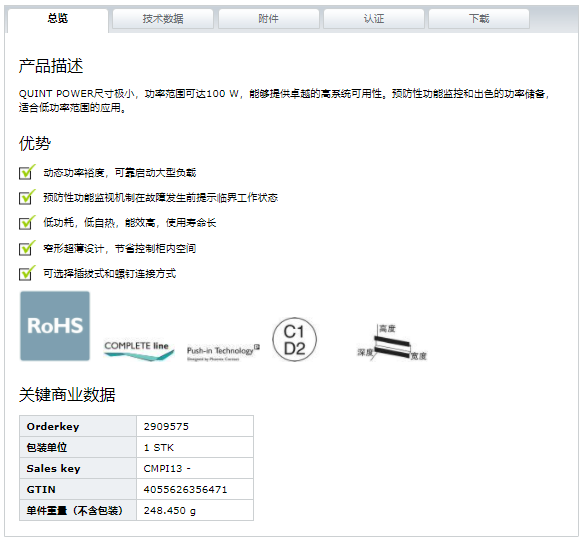Click the 关键商业数据 section heading
The width and height of the screenshot is (581, 542).
tap(67, 395)
